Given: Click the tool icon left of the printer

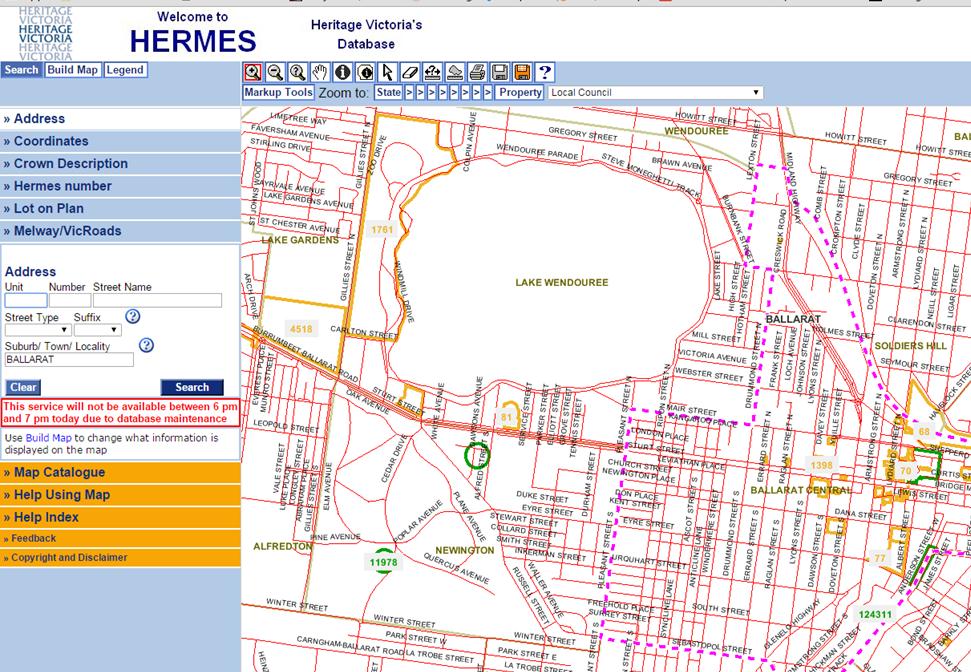Looking at the screenshot, I should pyautogui.click(x=455, y=72).
